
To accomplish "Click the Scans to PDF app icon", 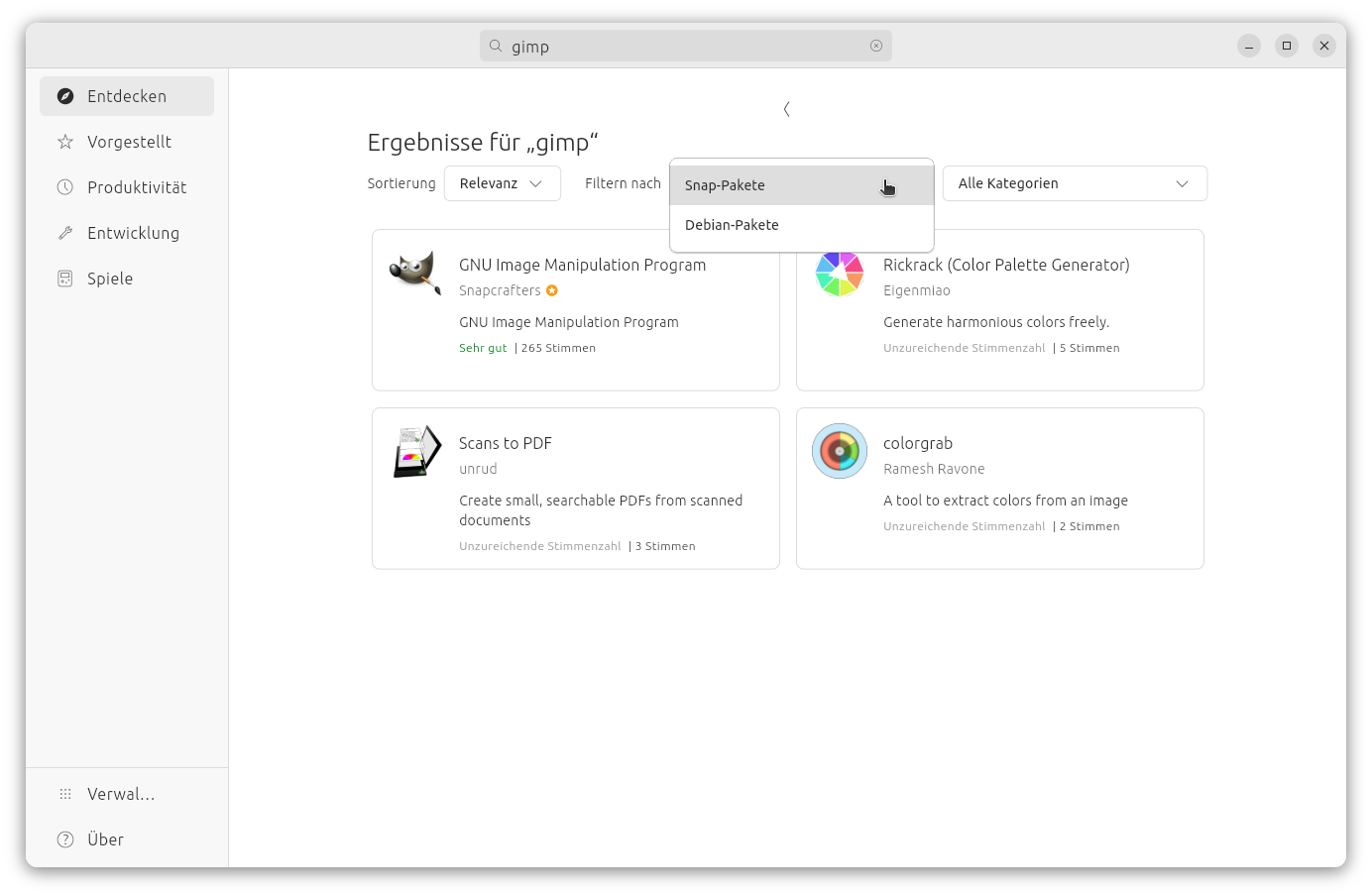I will [x=416, y=451].
